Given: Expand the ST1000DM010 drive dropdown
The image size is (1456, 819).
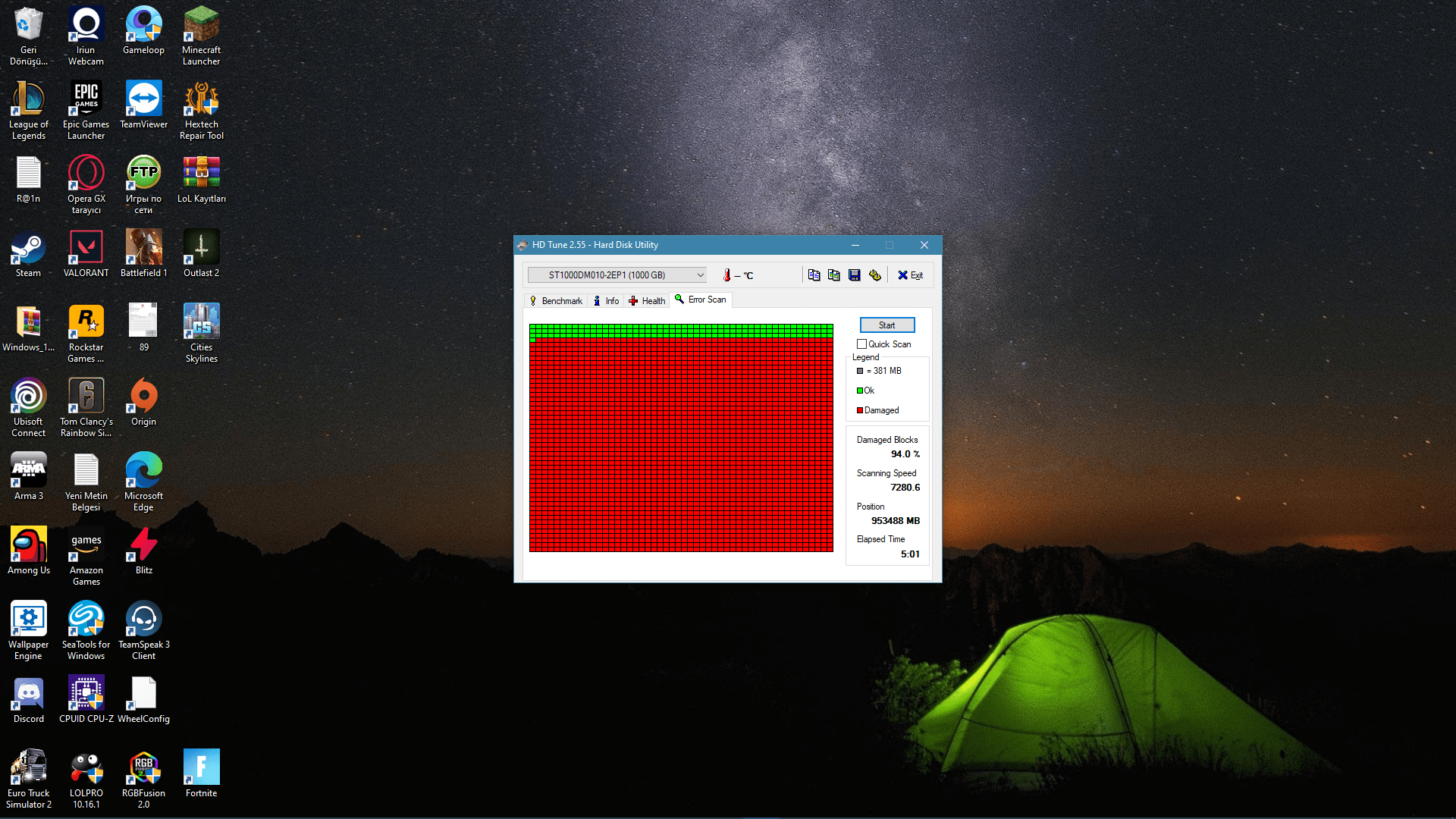Looking at the screenshot, I should click(700, 275).
